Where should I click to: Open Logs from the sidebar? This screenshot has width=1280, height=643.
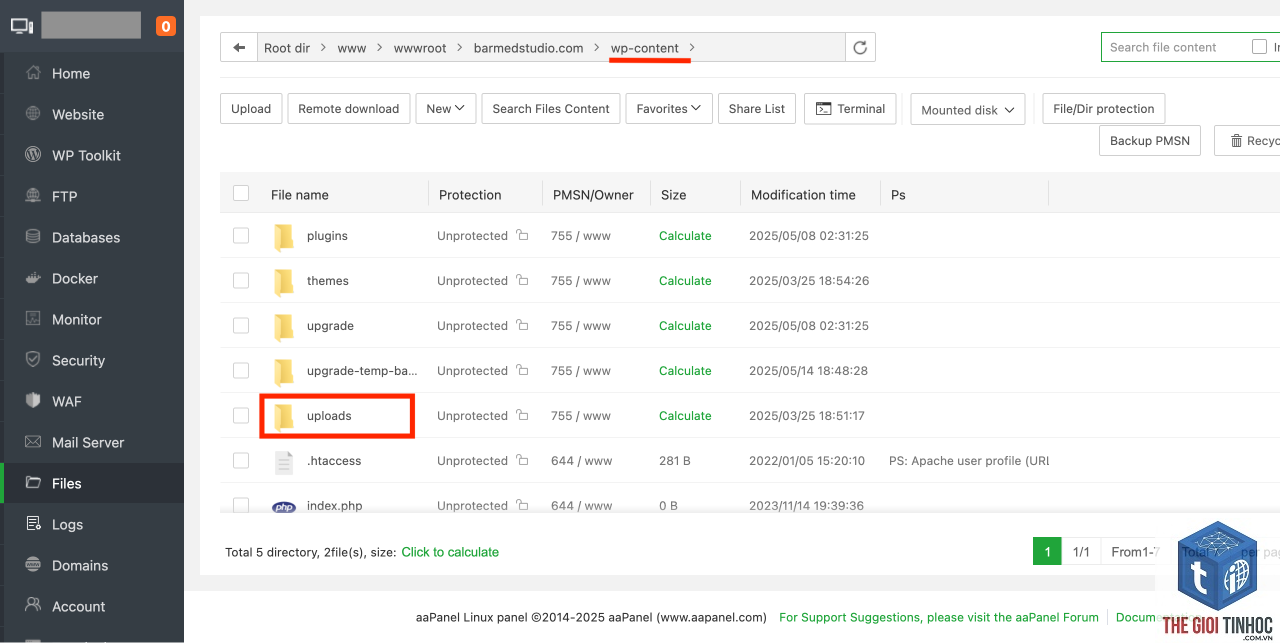pyautogui.click(x=92, y=524)
